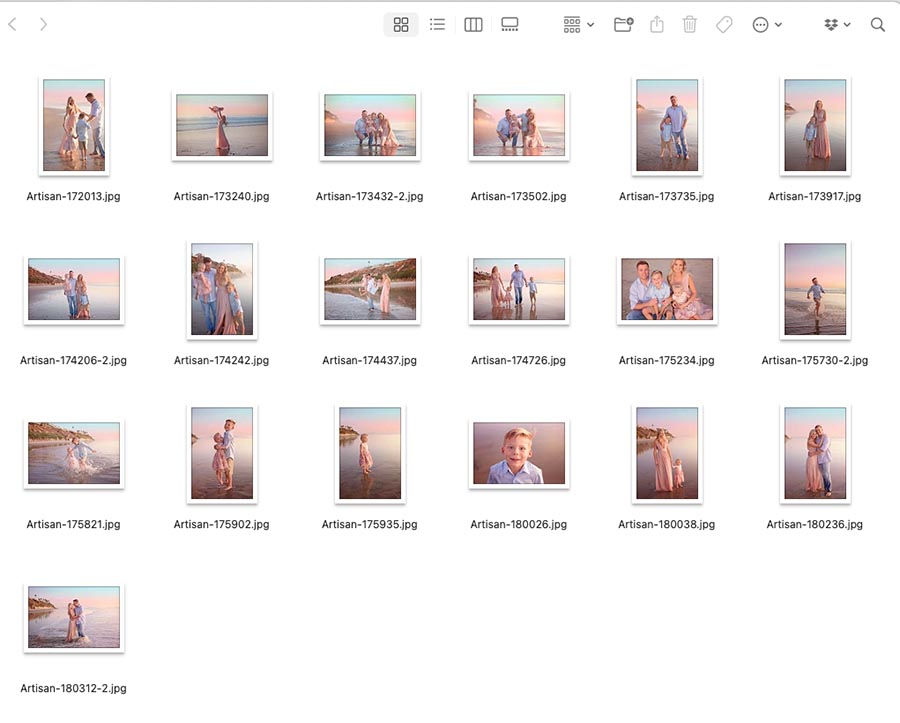The width and height of the screenshot is (900, 723).
Task: Select the Artisan-173917.jpg photo
Action: click(815, 125)
